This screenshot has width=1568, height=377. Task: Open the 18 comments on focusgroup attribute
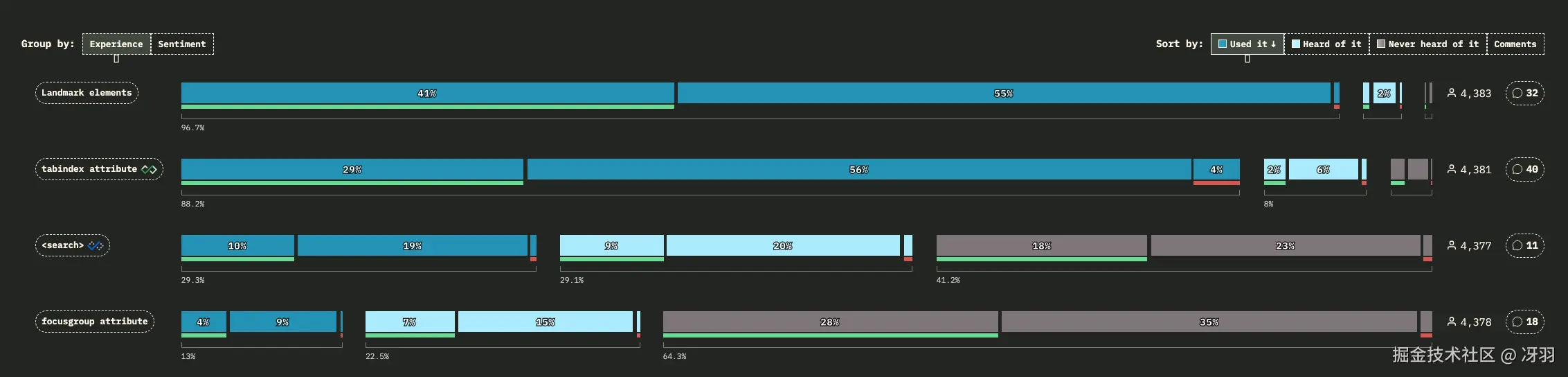[1524, 322]
